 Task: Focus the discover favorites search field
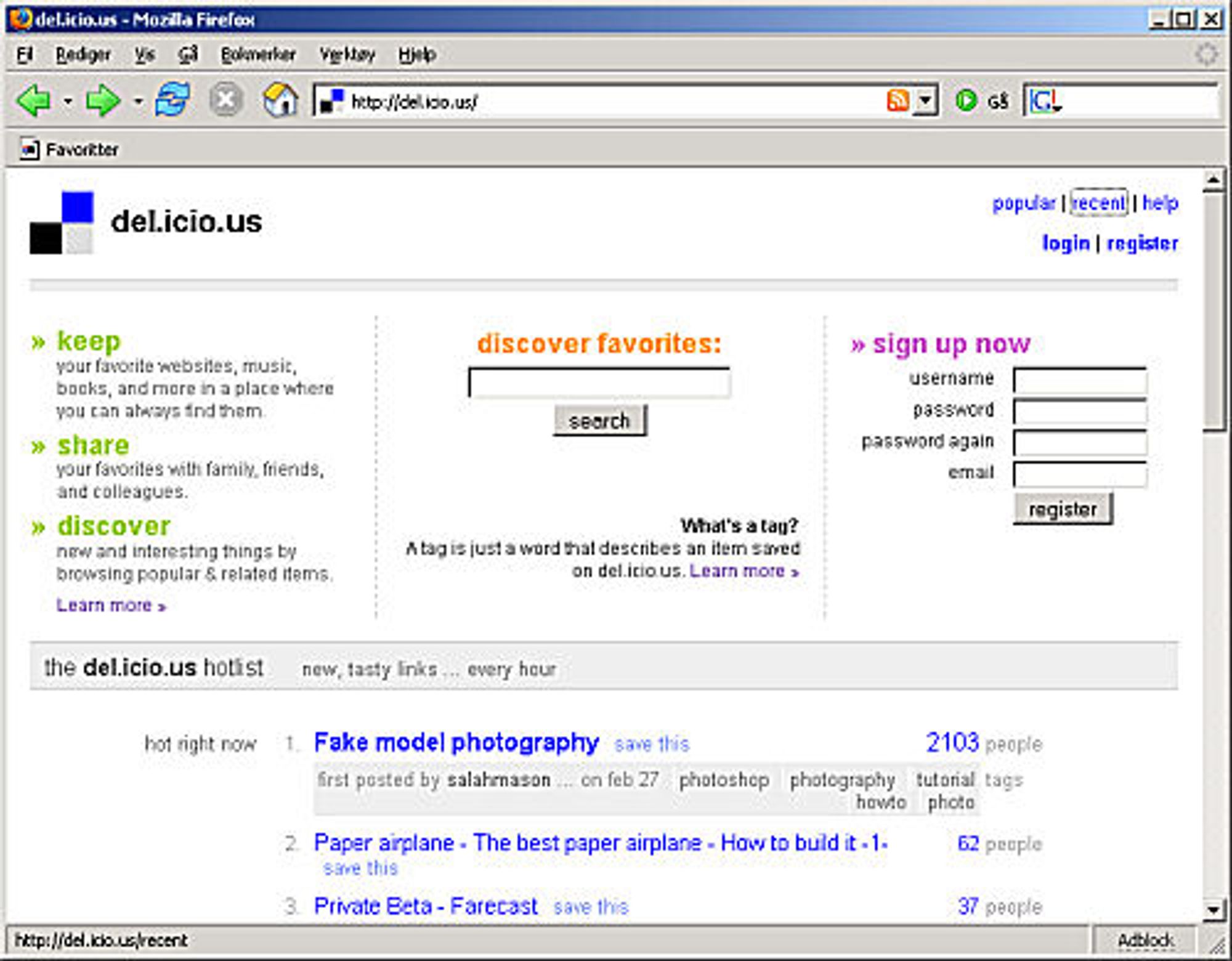599,383
